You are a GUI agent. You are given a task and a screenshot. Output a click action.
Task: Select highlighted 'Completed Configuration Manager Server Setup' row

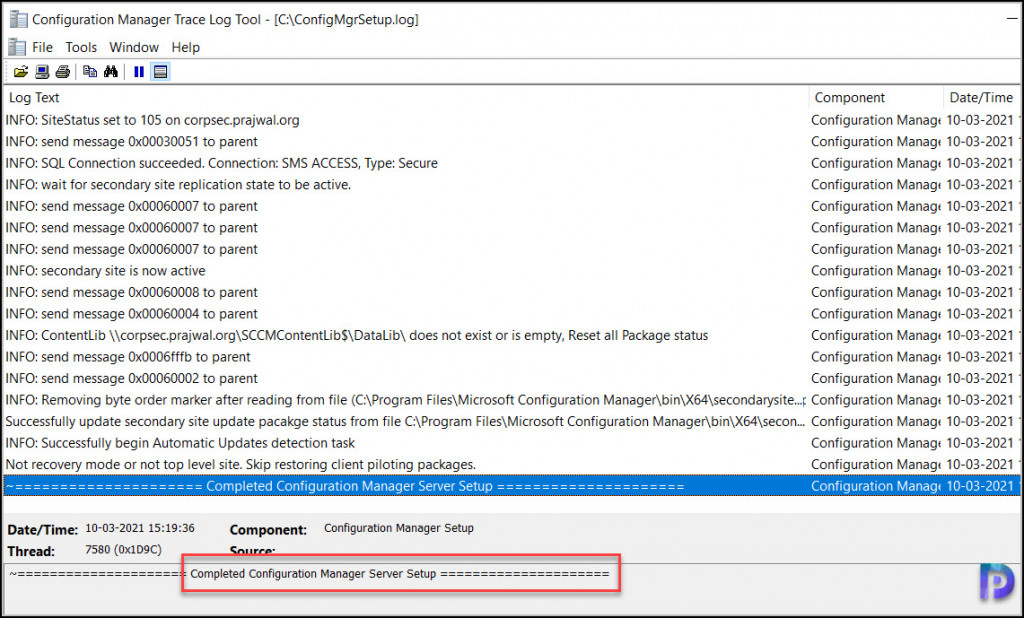pyautogui.click(x=511, y=486)
